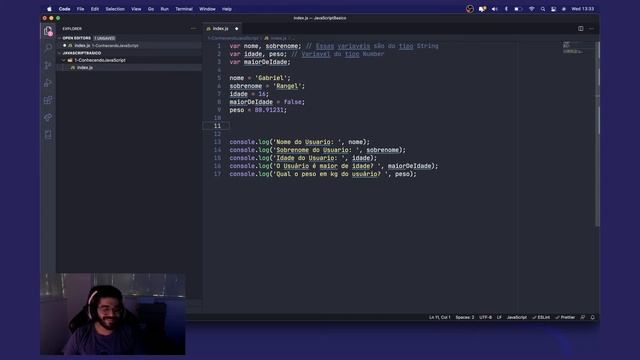
Task: Open the Explorer view in activity bar
Action: (48, 31)
